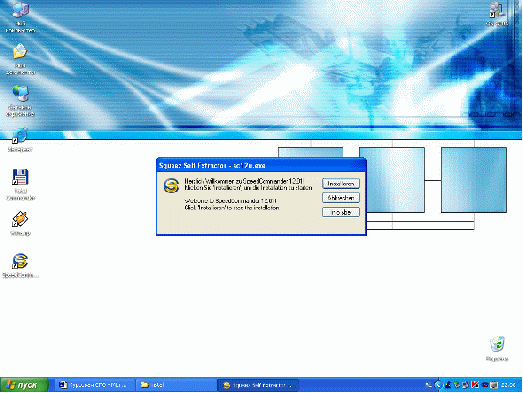Open the Start (пуск) menu button
The image size is (523, 393).
(24, 385)
